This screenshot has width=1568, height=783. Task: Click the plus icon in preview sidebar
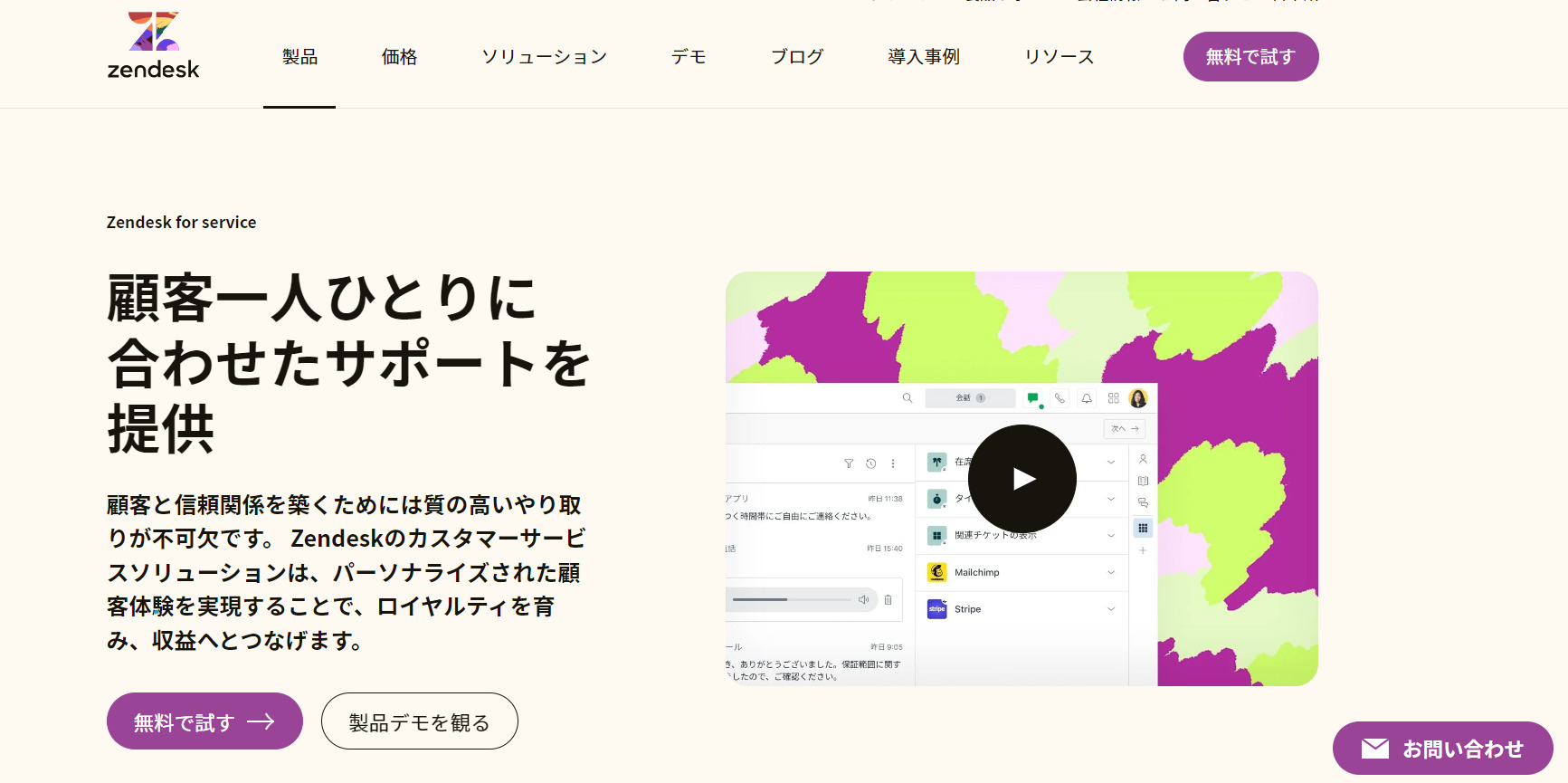[x=1143, y=550]
